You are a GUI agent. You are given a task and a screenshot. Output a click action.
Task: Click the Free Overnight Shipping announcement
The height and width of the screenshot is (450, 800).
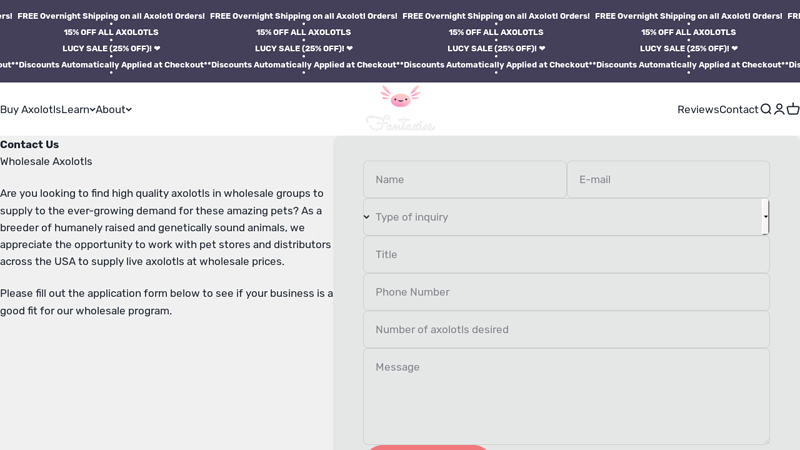(x=303, y=16)
